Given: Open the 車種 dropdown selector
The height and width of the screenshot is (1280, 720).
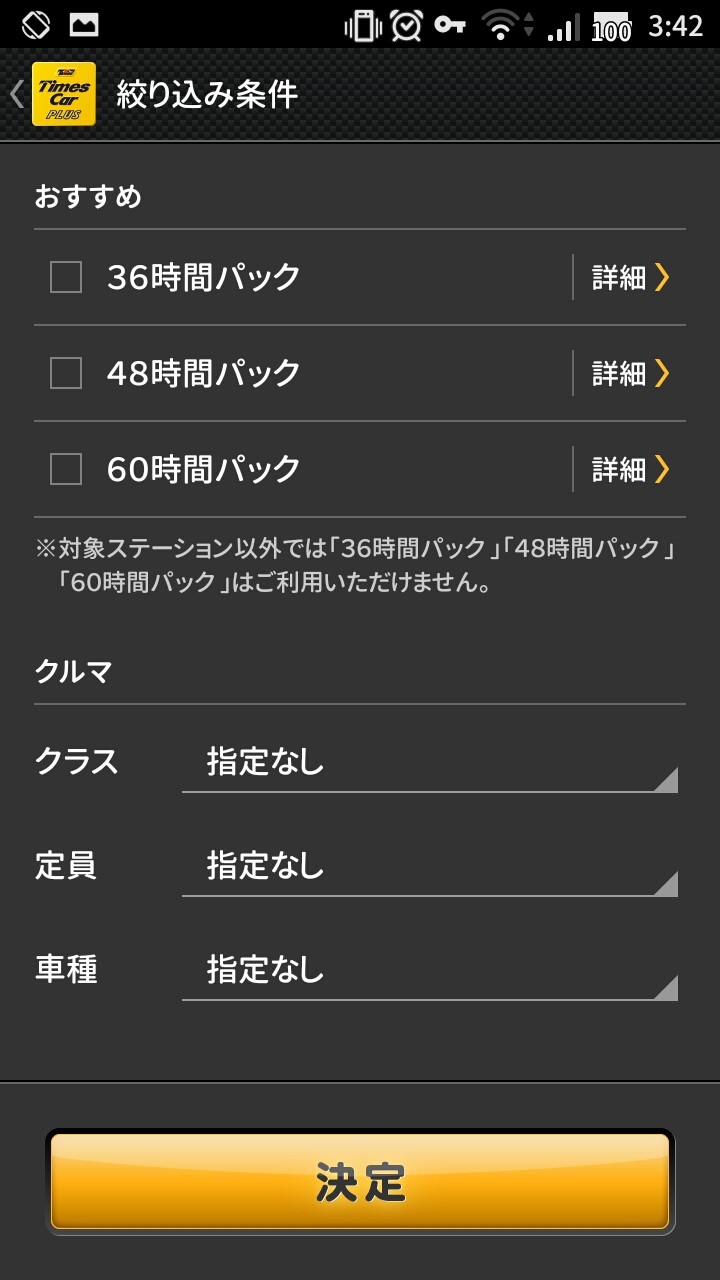Looking at the screenshot, I should pos(430,971).
